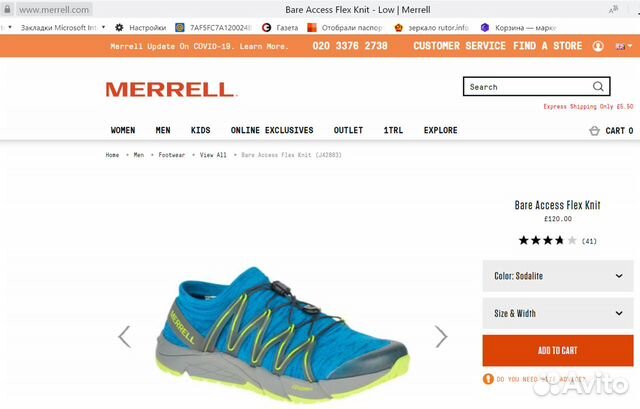Click the star rating reviews
This screenshot has height=409, width=640.
pyautogui.click(x=558, y=240)
